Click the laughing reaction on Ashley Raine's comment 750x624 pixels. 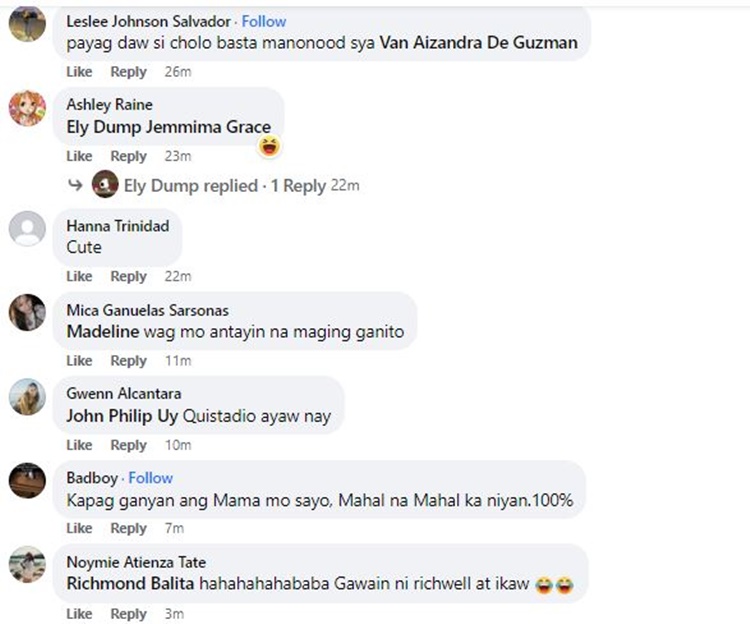pos(268,148)
